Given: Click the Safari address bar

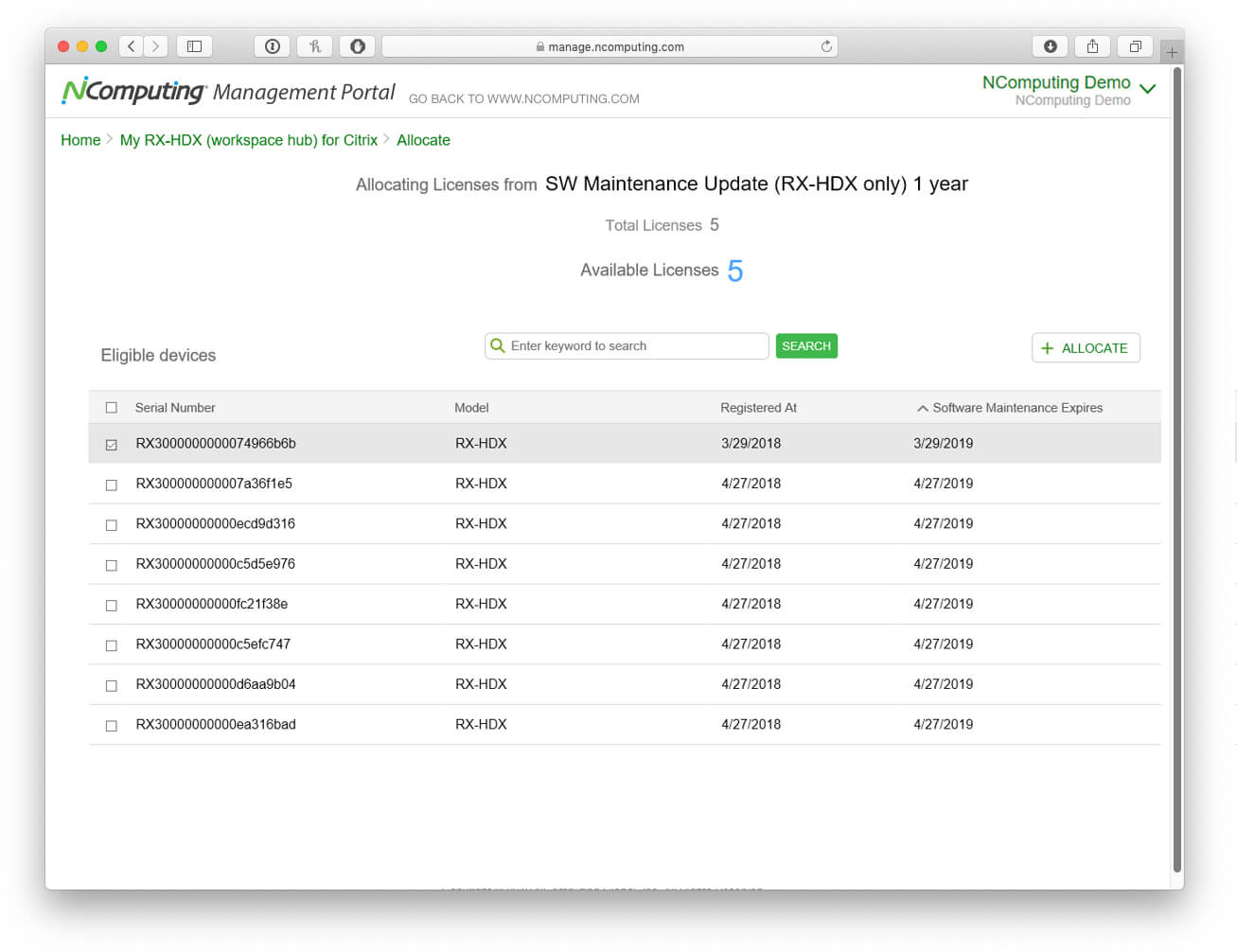Looking at the screenshot, I should tap(610, 46).
